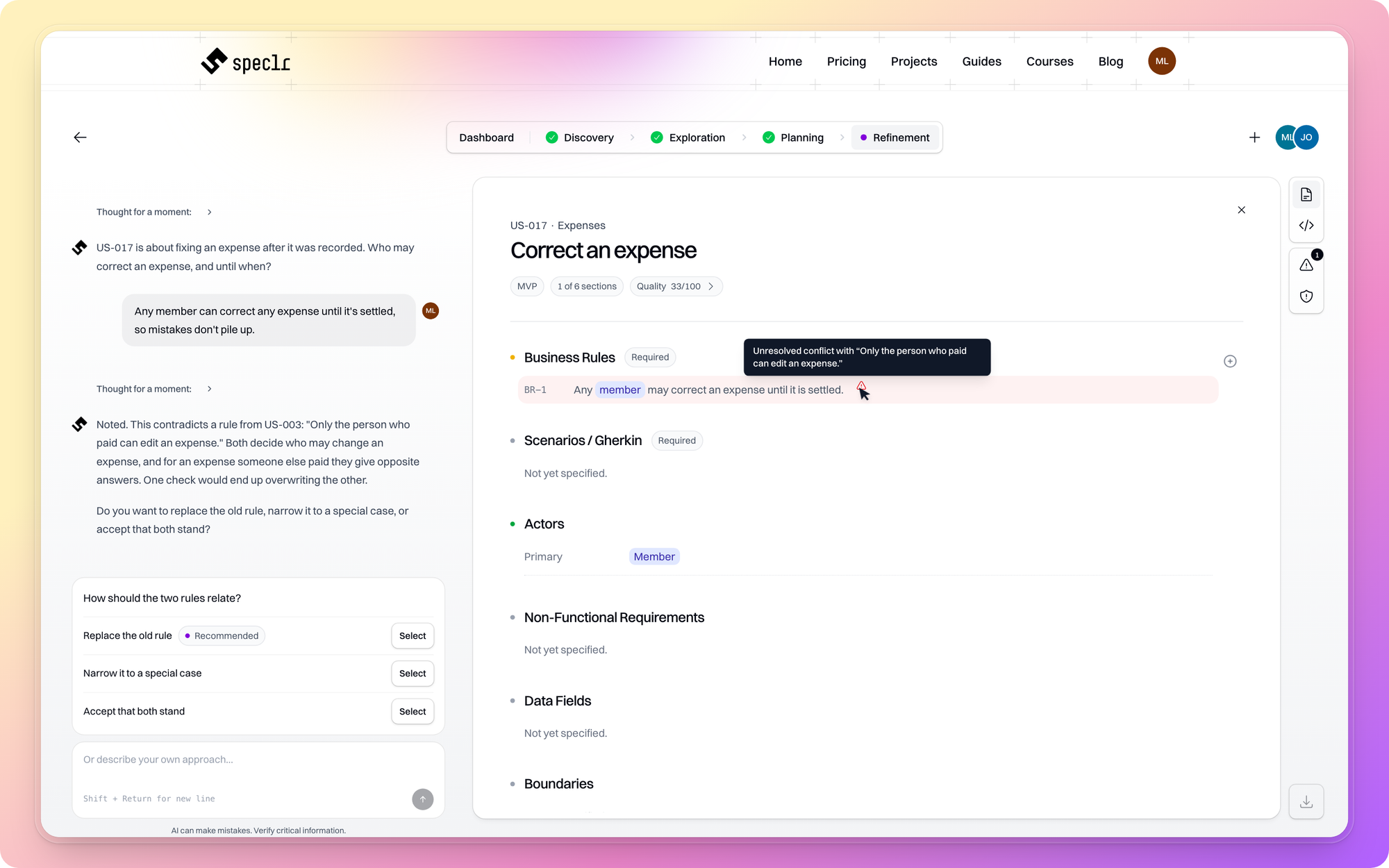
Task: Switch to the Planning stage
Action: (793, 137)
